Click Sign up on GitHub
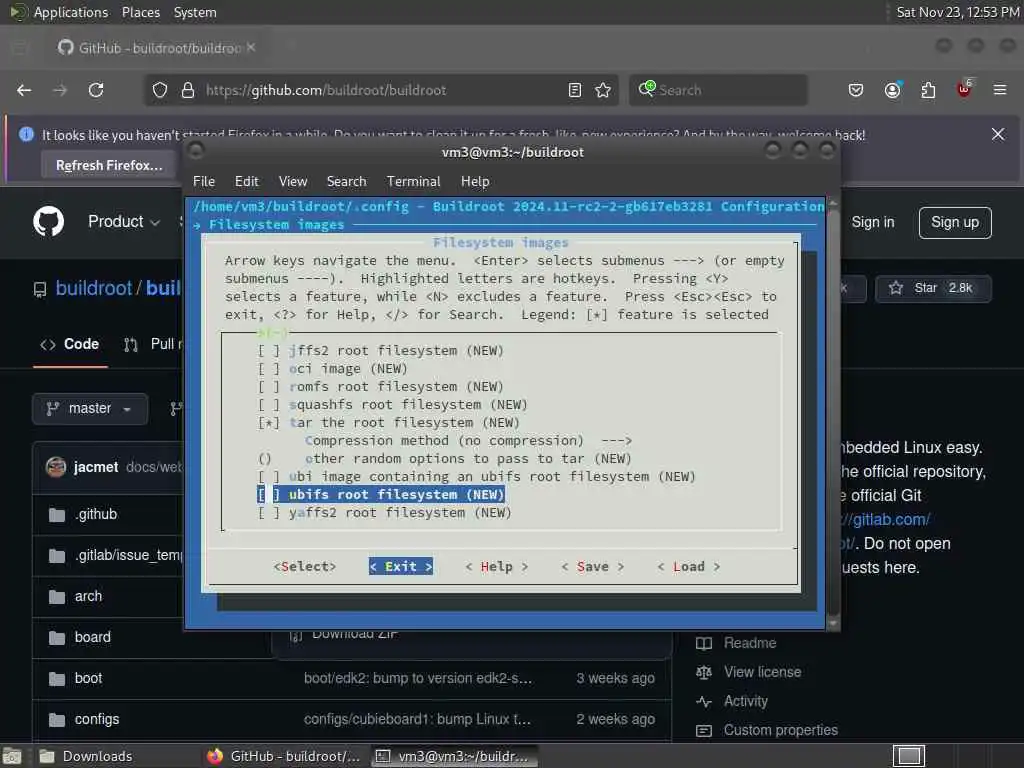1024x768 pixels. coord(955,223)
